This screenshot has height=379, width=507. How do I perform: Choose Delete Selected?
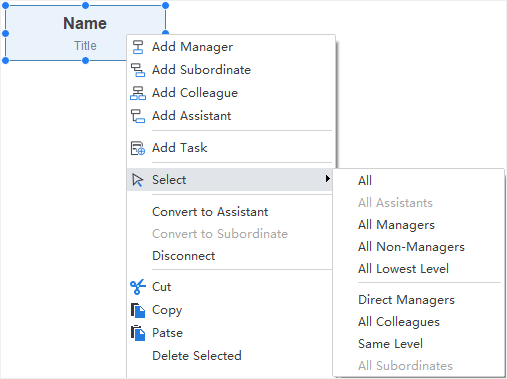pos(197,356)
